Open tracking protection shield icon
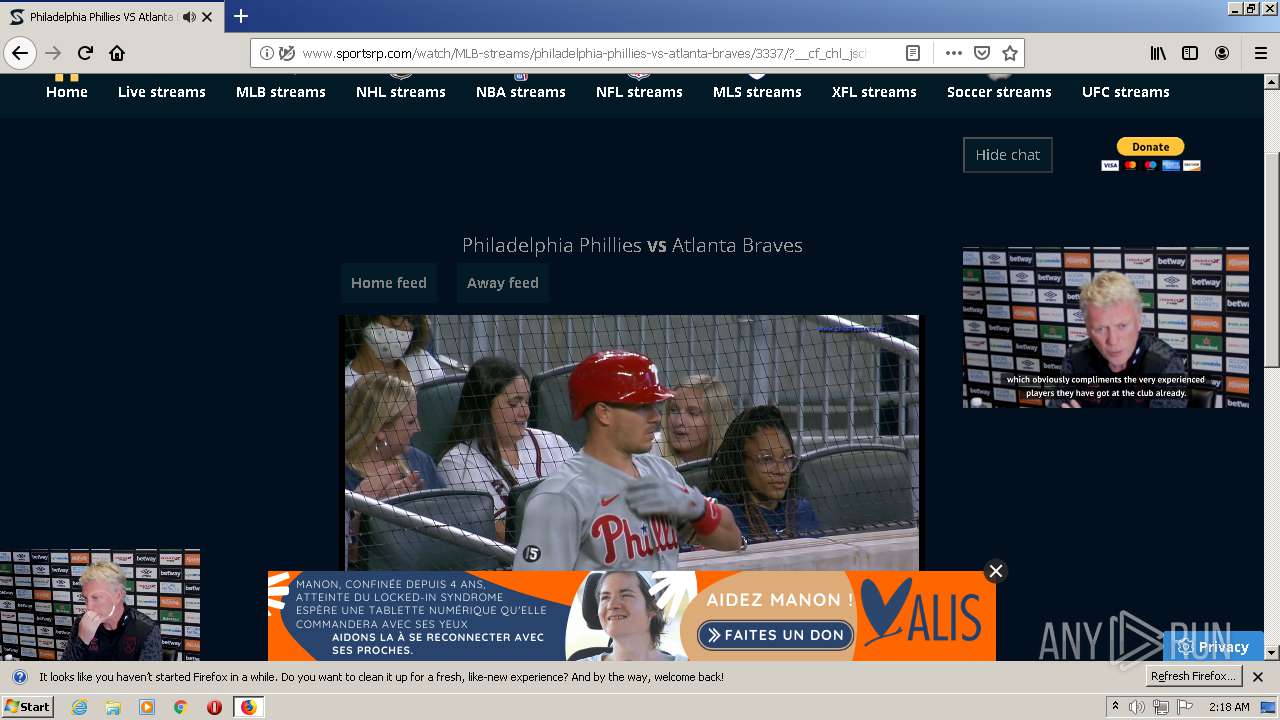1280x720 pixels. (287, 53)
